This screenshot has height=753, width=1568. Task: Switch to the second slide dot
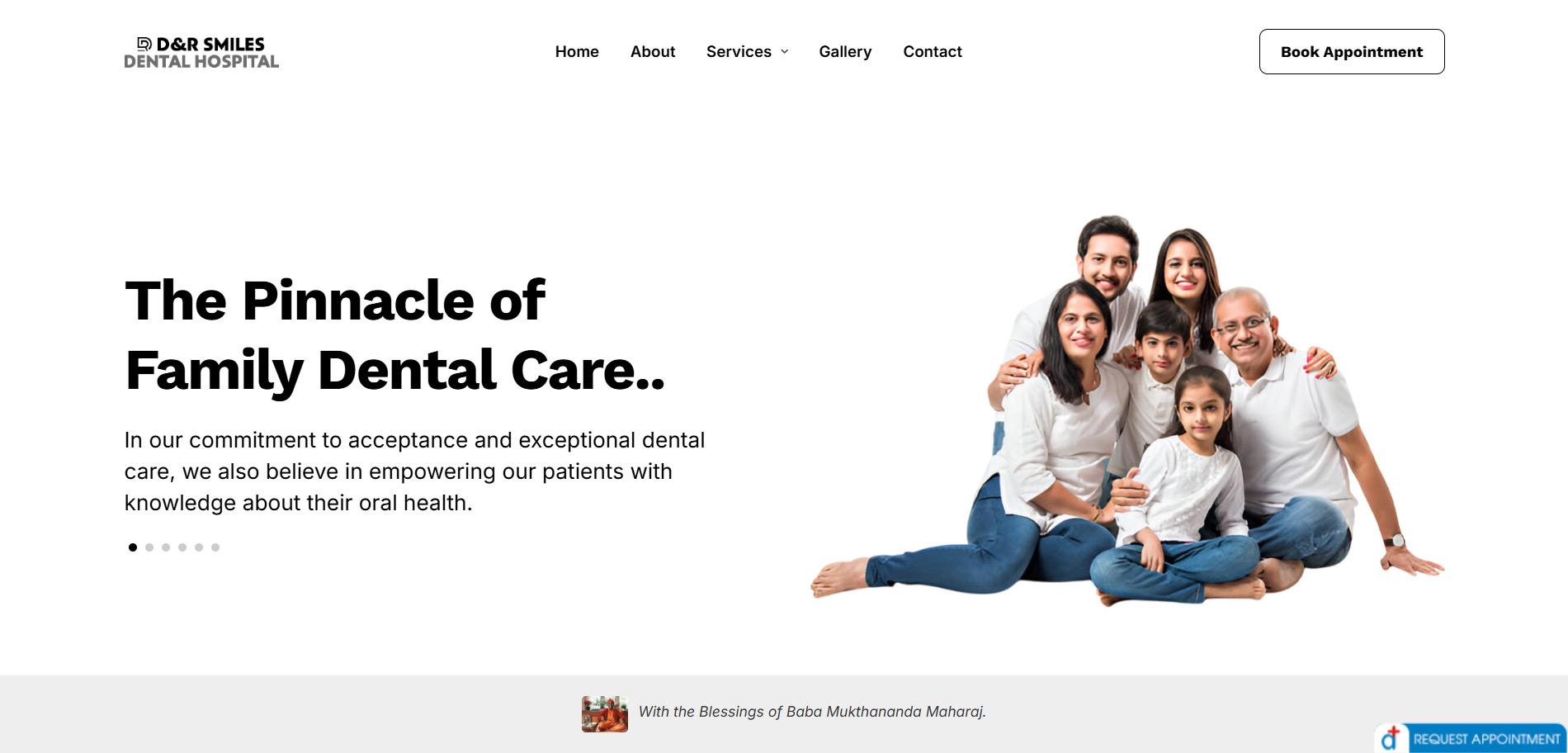pyautogui.click(x=149, y=547)
